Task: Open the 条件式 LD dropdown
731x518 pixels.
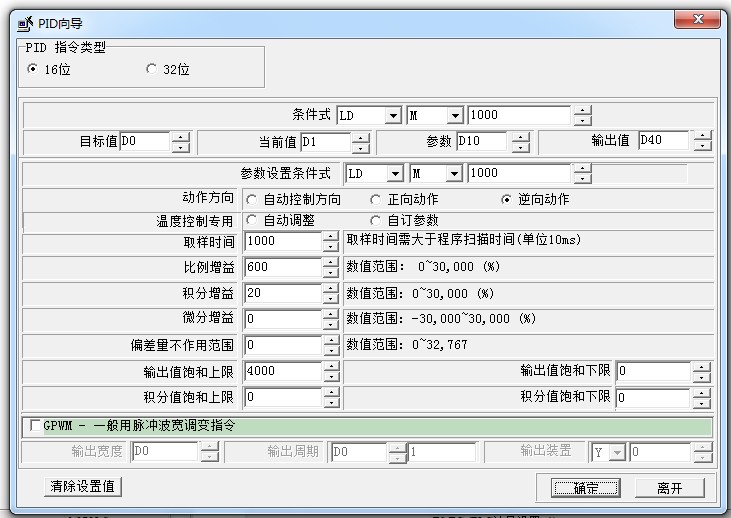Action: [x=392, y=116]
